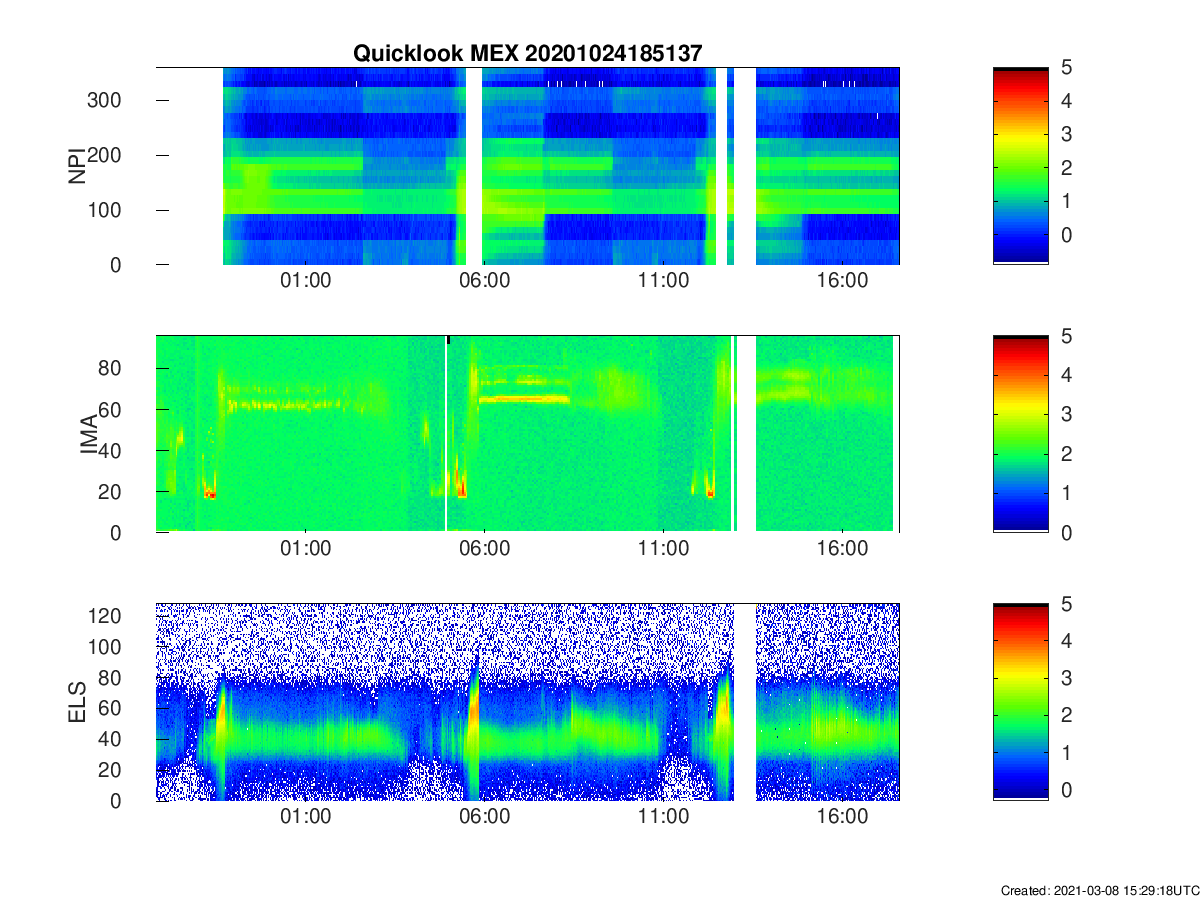Viewport: 1200px width, 900px height.
Task: Click the 16:00 label under ELS plot
Action: tap(842, 818)
